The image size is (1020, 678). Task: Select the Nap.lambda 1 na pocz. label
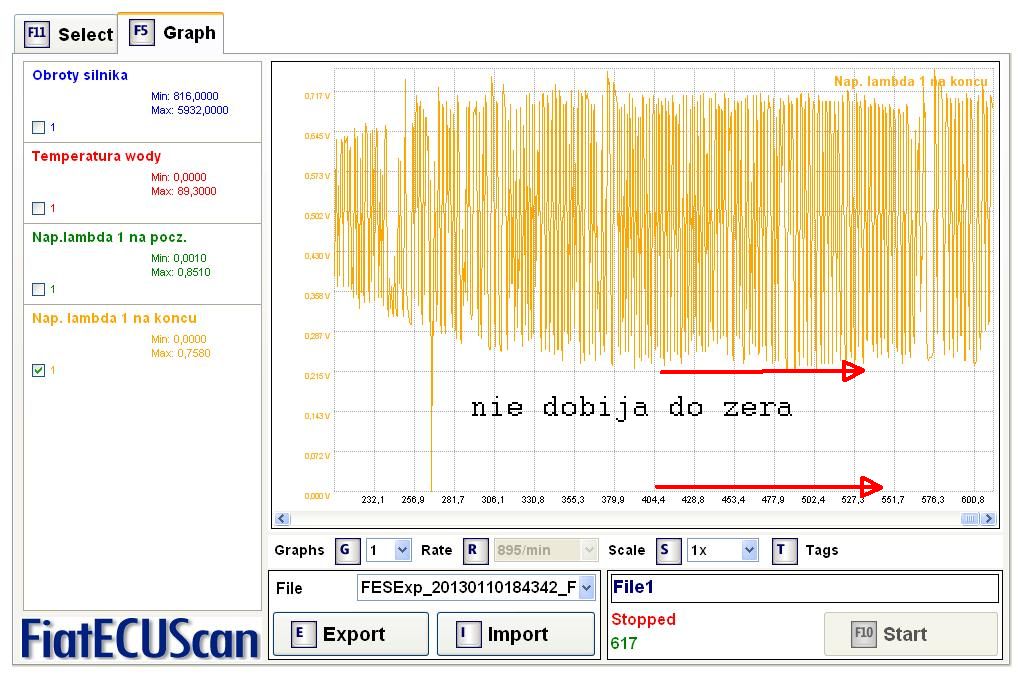point(109,237)
